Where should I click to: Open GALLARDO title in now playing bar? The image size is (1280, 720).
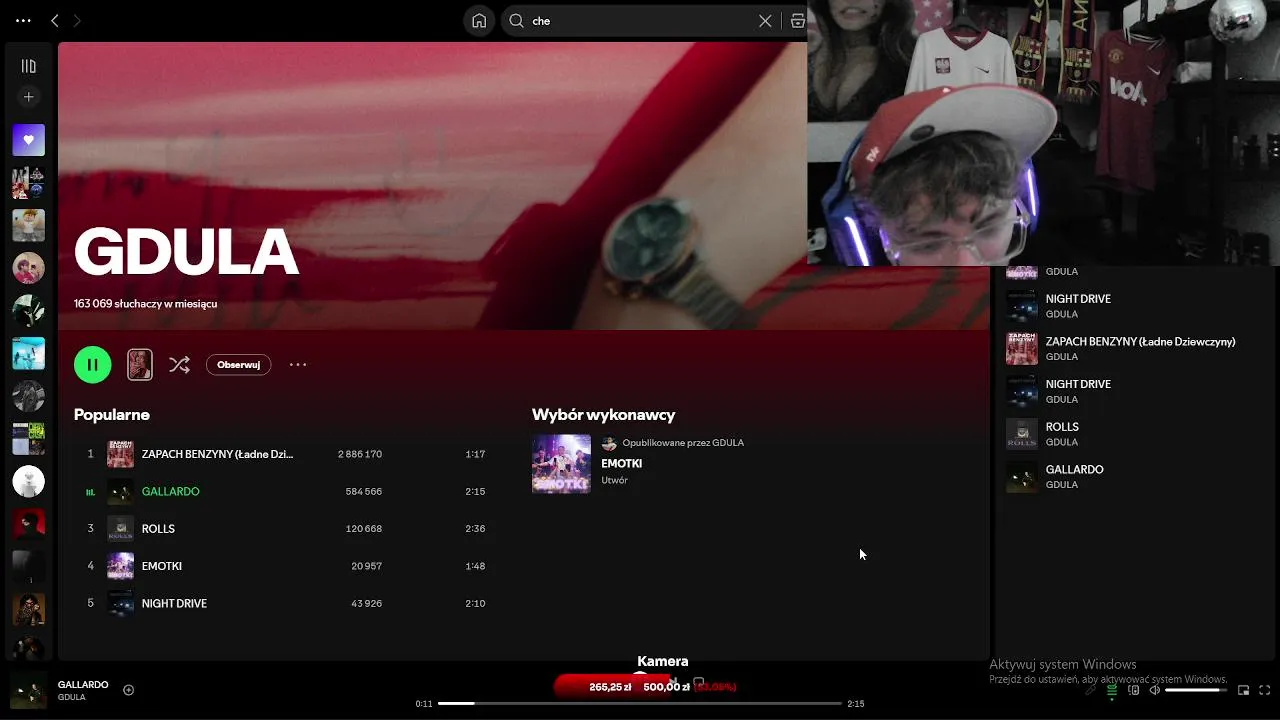(x=83, y=685)
